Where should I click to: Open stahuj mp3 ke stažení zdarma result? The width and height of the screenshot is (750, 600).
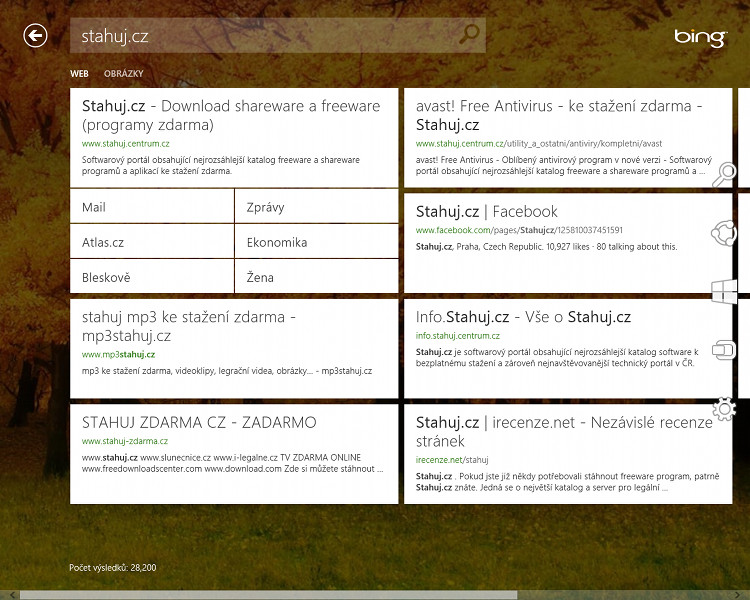(x=188, y=326)
